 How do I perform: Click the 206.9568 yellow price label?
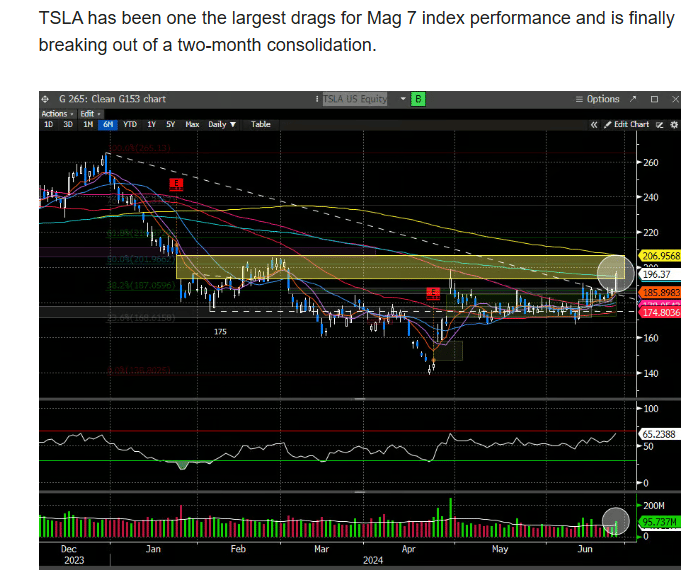click(x=661, y=256)
